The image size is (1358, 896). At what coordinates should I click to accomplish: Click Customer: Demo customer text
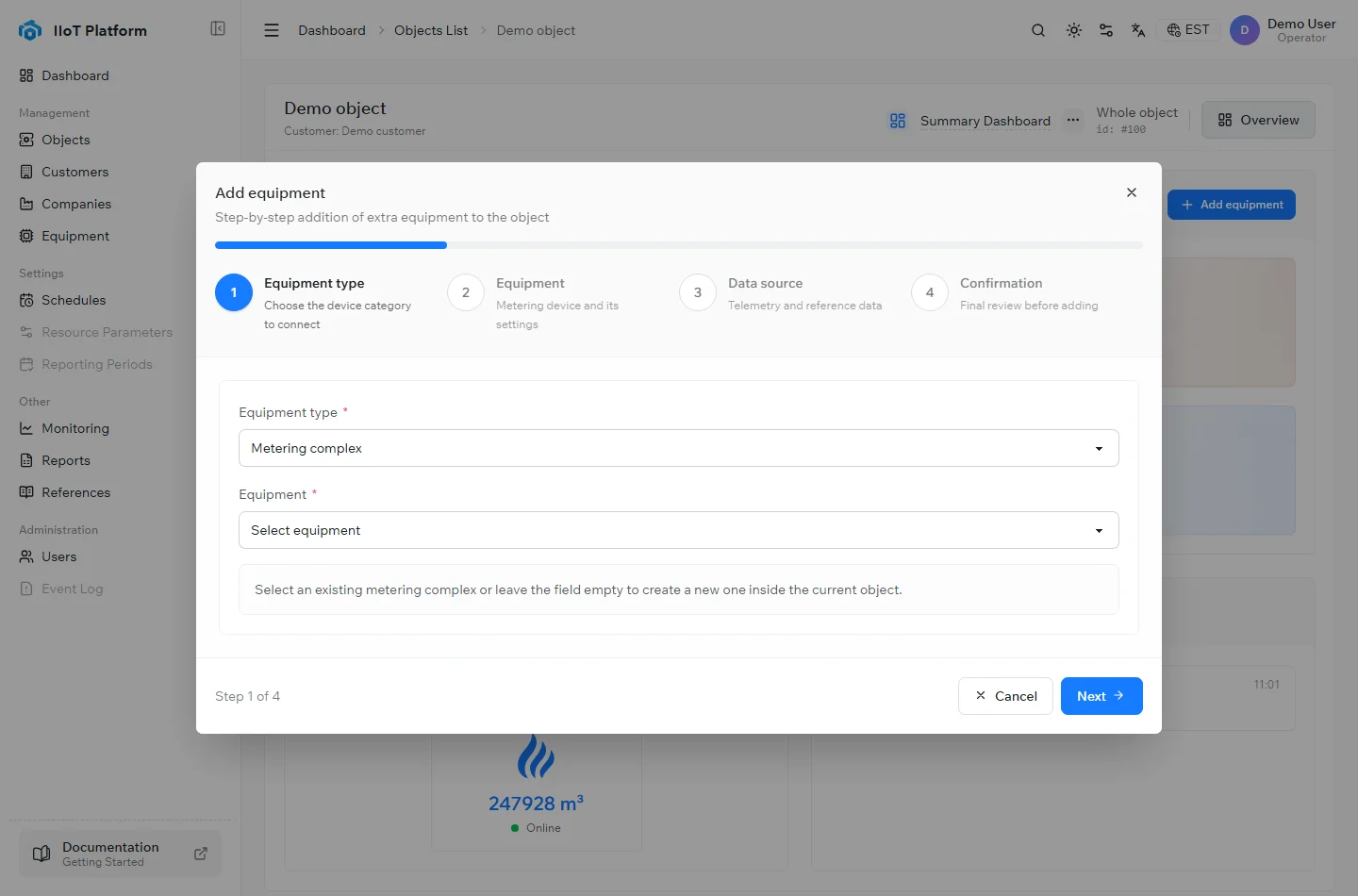tap(355, 131)
